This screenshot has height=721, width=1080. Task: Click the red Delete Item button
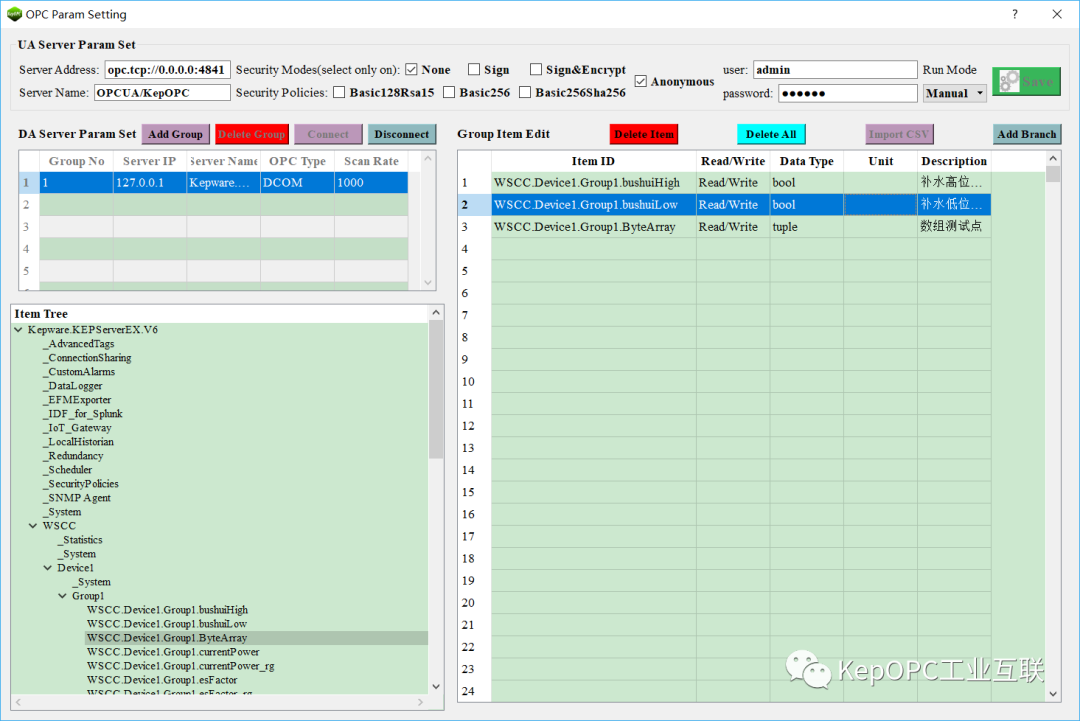[x=644, y=134]
